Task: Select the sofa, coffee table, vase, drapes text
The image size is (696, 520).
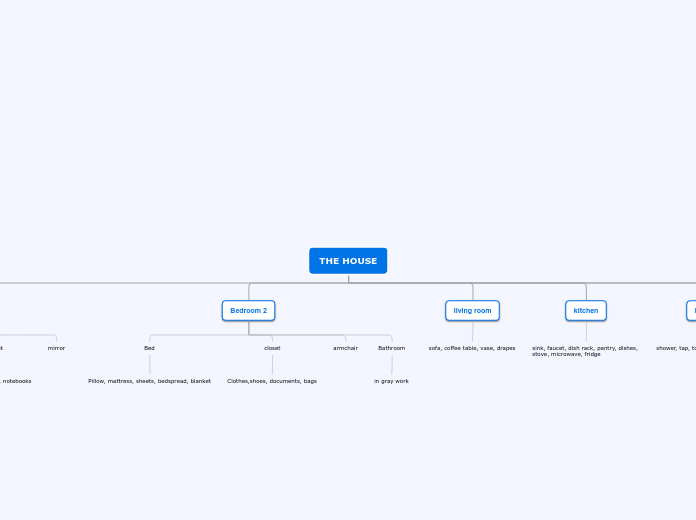Action: click(x=472, y=348)
